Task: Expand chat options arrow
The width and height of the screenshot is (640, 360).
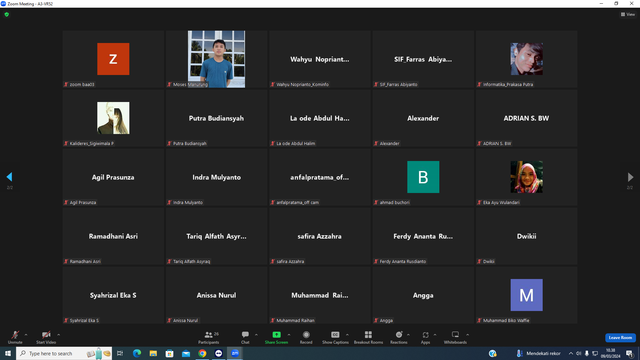Action: (x=256, y=335)
